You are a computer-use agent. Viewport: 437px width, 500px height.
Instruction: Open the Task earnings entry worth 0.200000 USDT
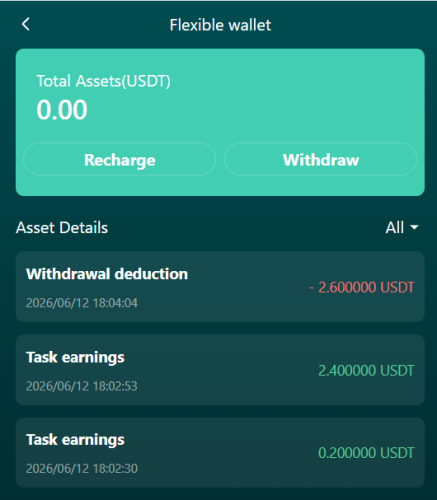pos(220,453)
